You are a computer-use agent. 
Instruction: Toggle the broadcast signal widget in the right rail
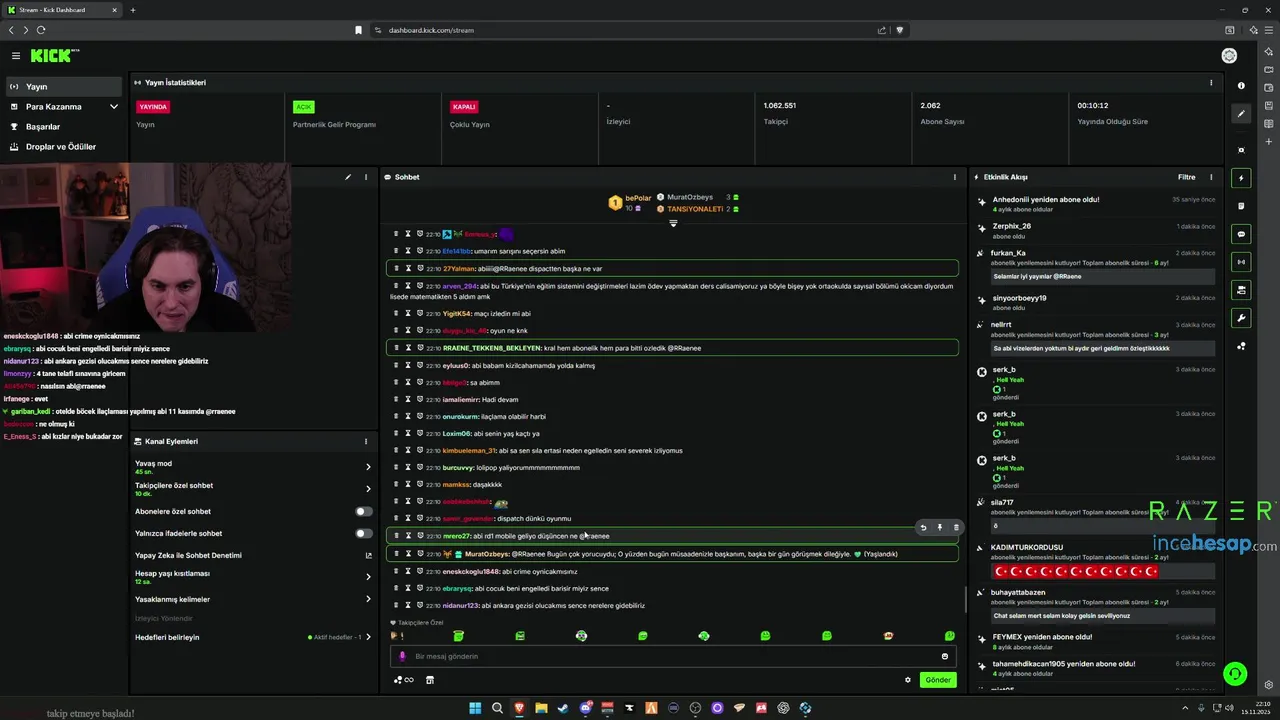[x=1241, y=262]
